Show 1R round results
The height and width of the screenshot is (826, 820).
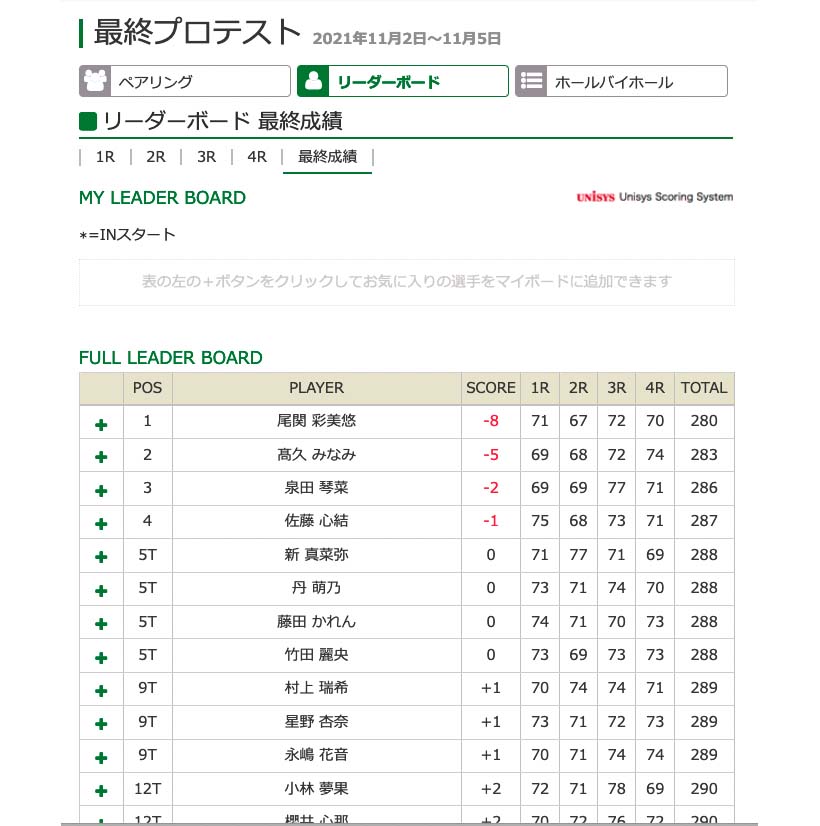(x=105, y=157)
